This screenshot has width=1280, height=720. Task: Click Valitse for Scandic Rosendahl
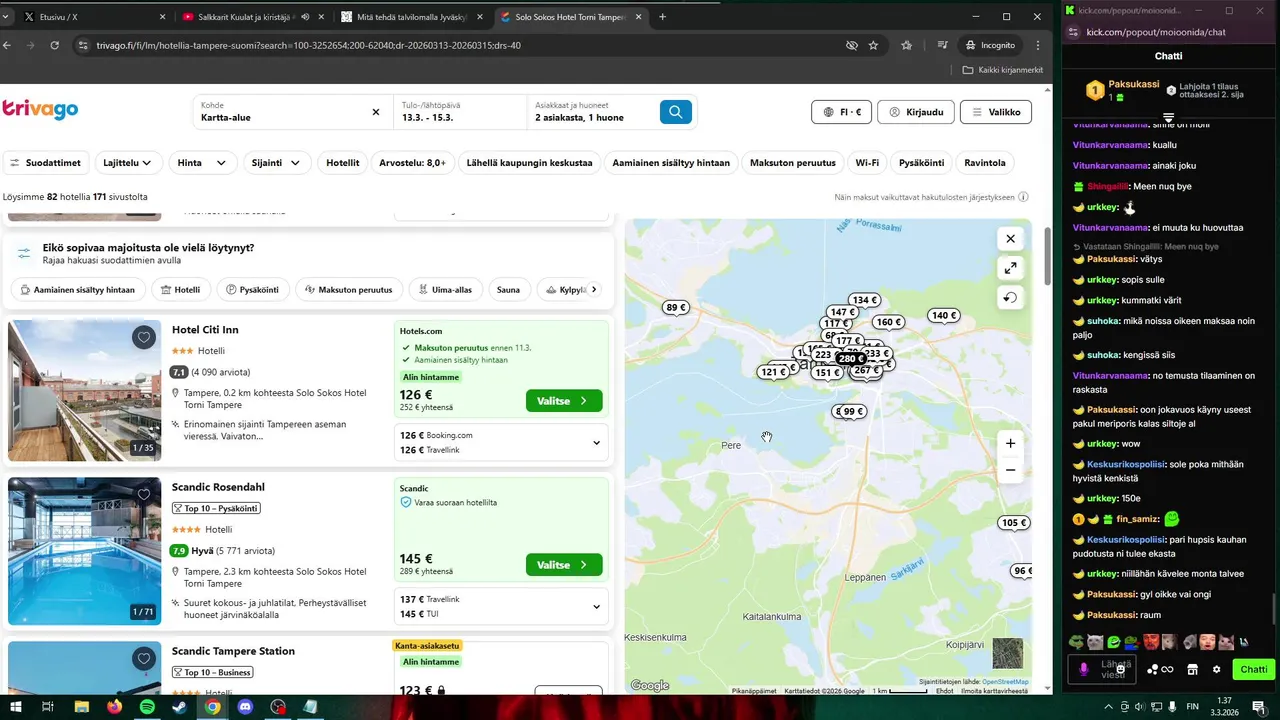click(564, 565)
